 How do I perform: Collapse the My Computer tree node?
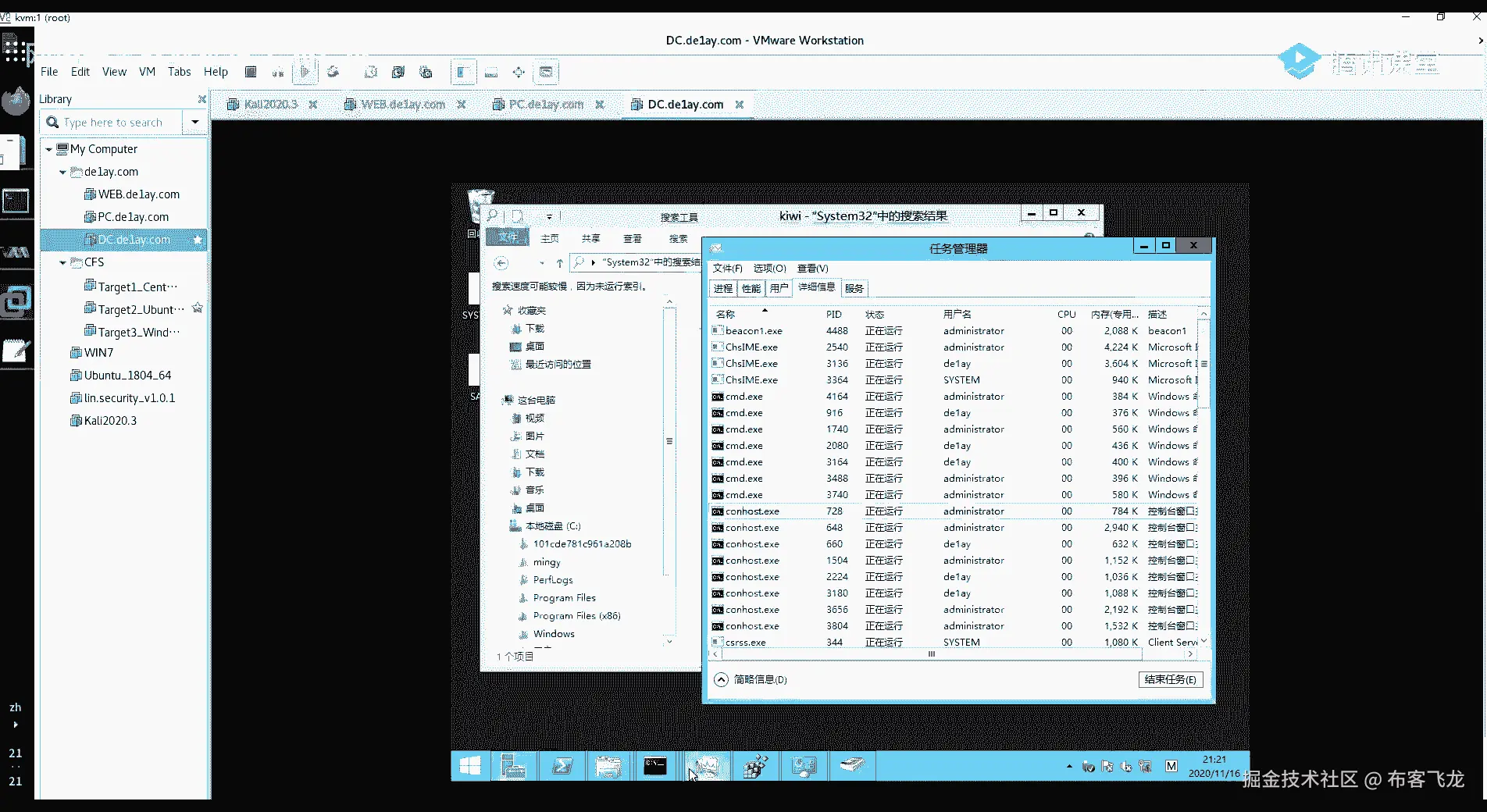[x=49, y=149]
